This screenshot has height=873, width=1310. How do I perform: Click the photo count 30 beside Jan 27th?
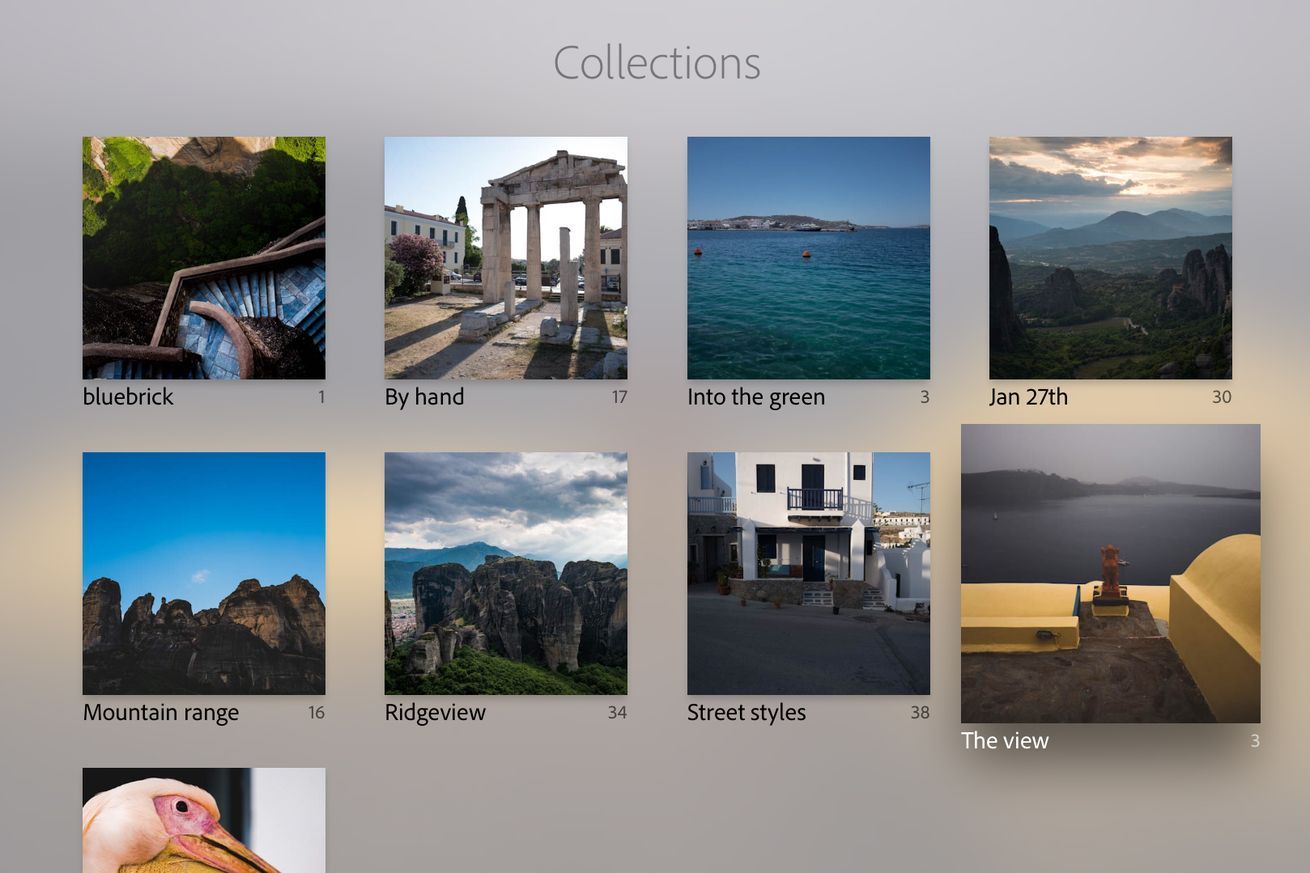click(1222, 397)
